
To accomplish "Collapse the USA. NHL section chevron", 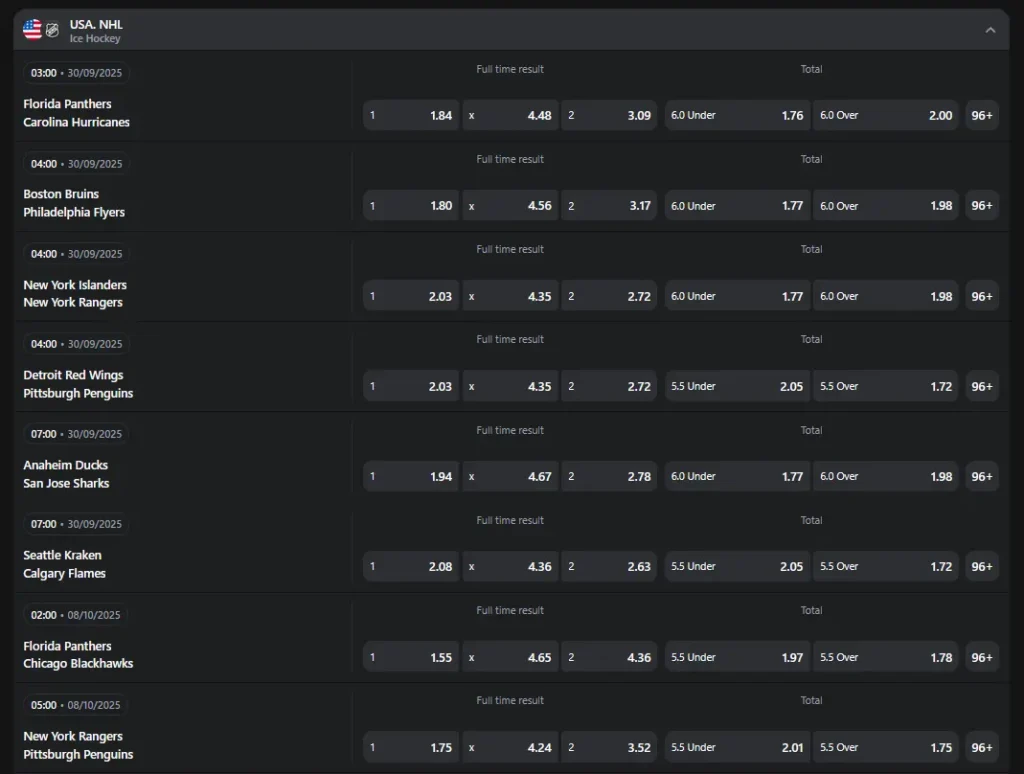I will coord(990,30).
